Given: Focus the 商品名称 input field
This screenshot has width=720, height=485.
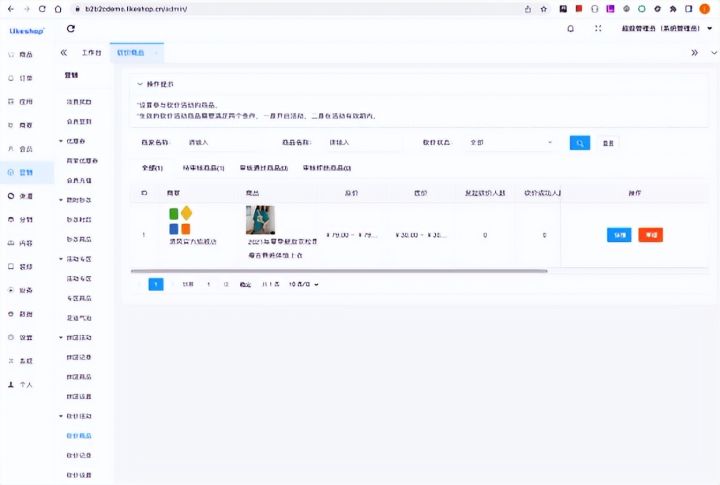Looking at the screenshot, I should click(364, 143).
